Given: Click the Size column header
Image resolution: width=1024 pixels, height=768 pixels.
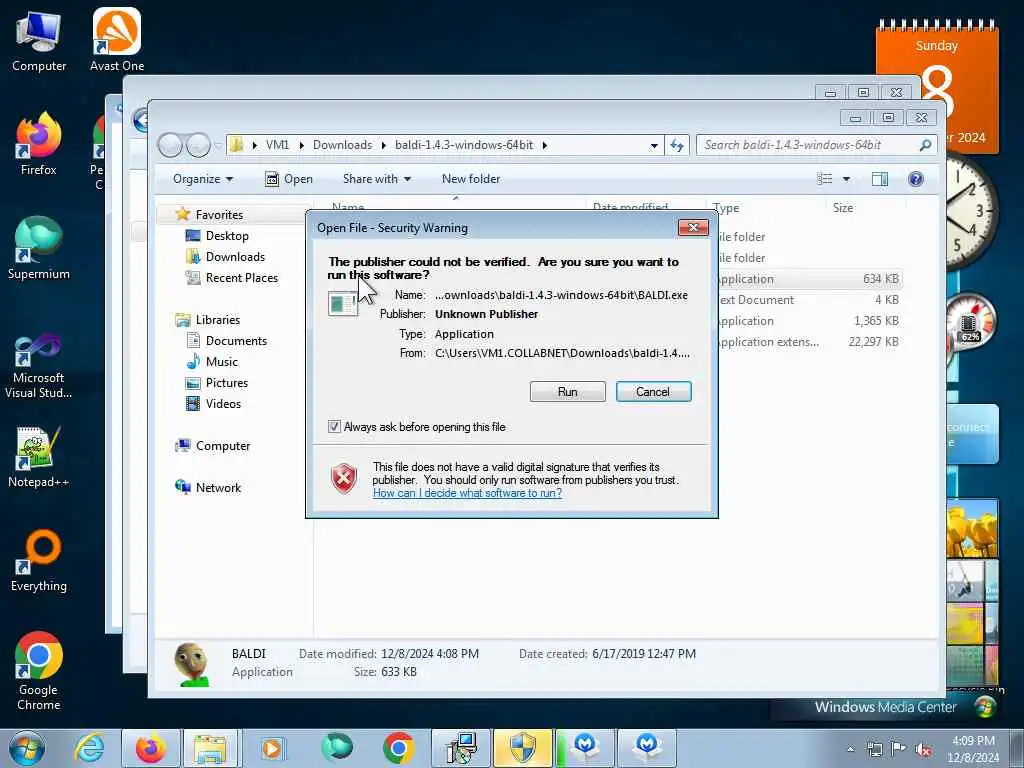Looking at the screenshot, I should tap(843, 208).
